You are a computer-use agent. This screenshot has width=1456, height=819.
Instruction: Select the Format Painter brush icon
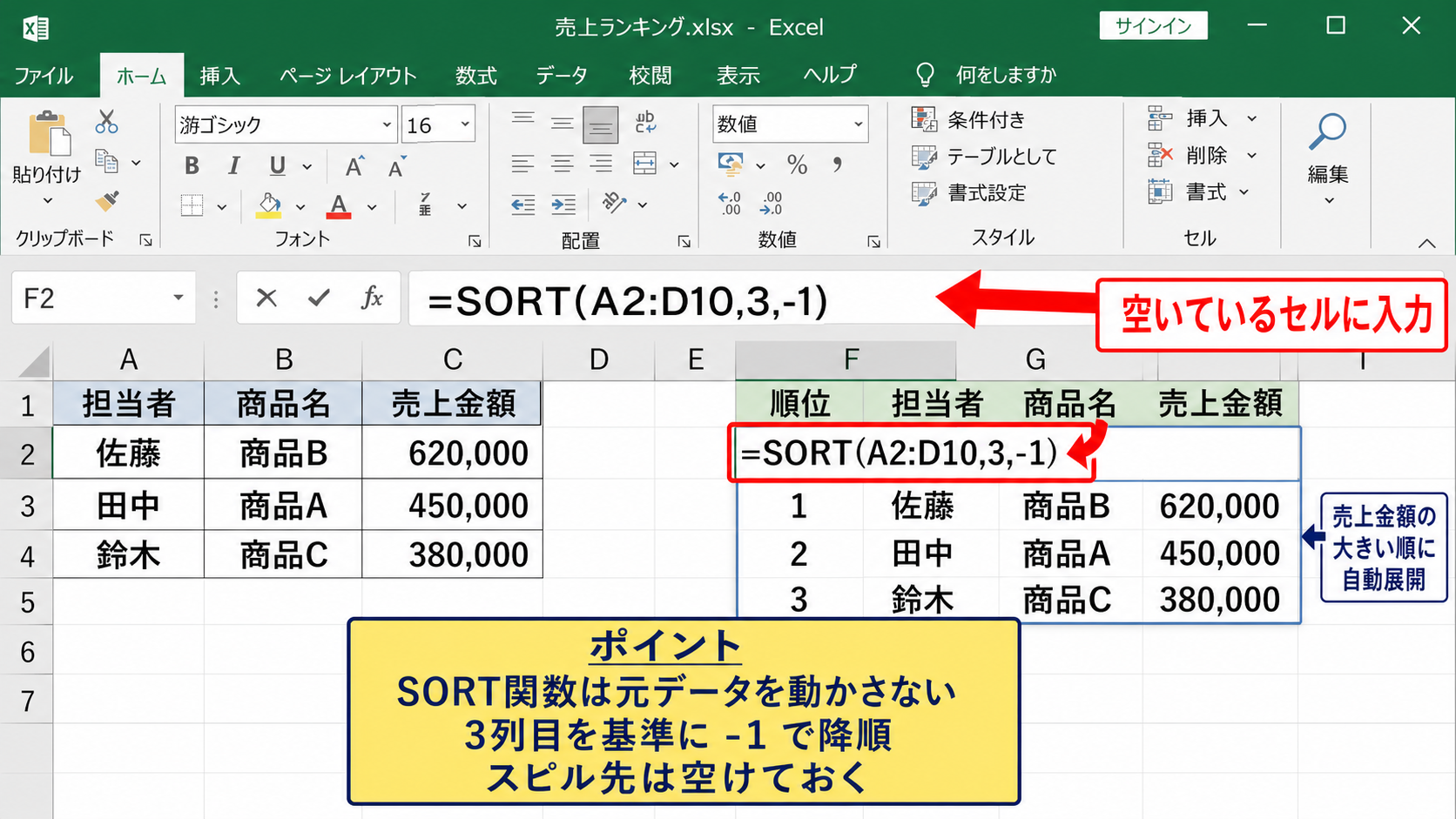(106, 202)
